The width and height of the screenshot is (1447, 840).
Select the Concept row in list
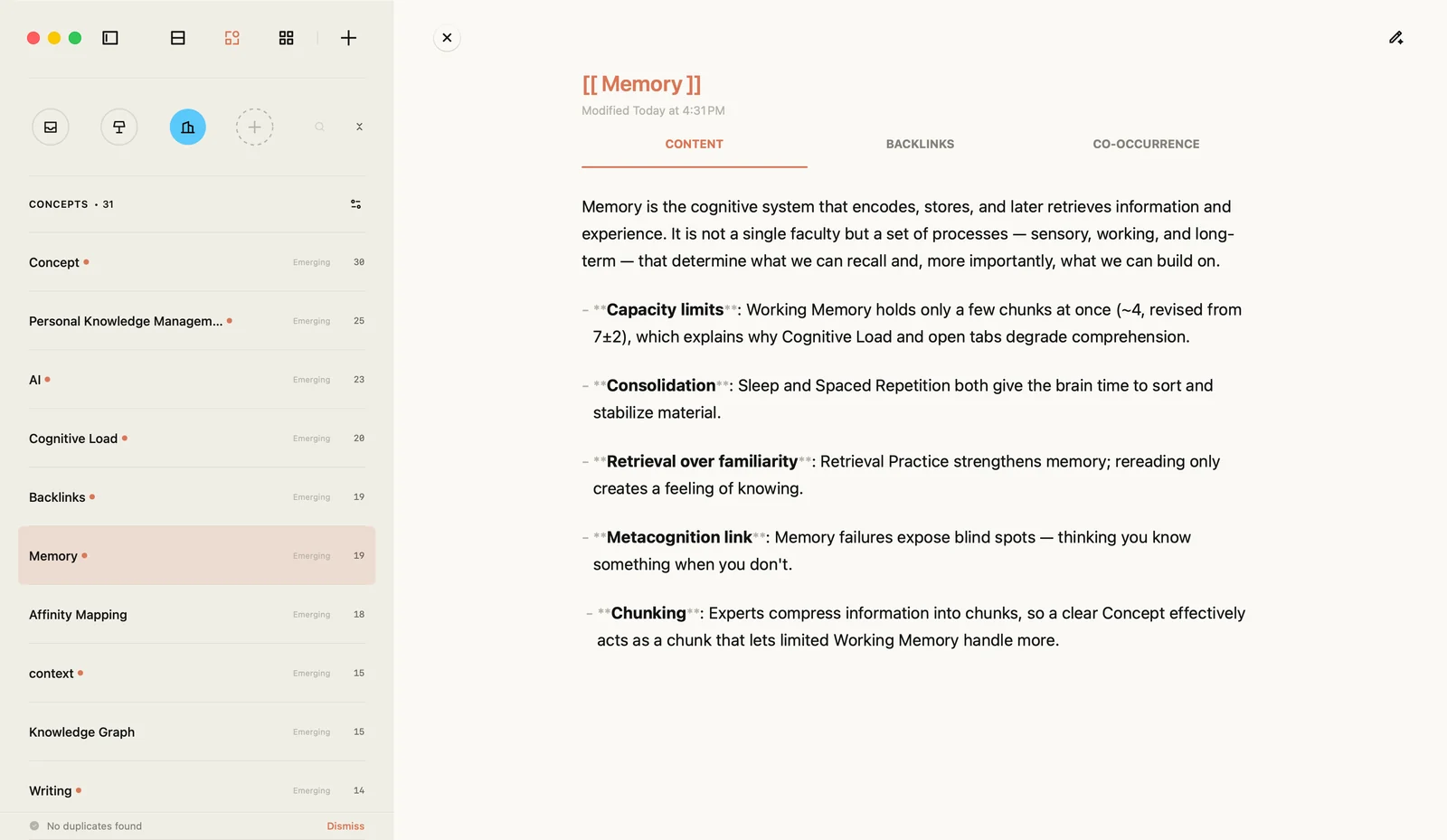coord(197,262)
